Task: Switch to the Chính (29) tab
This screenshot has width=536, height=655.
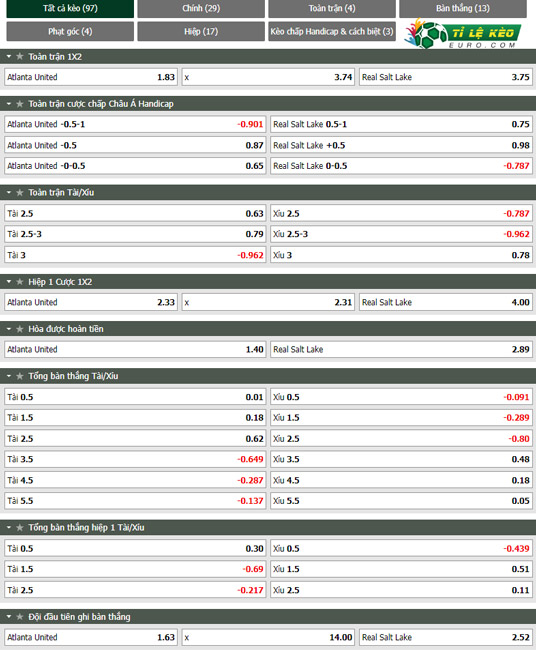Action: tap(201, 8)
